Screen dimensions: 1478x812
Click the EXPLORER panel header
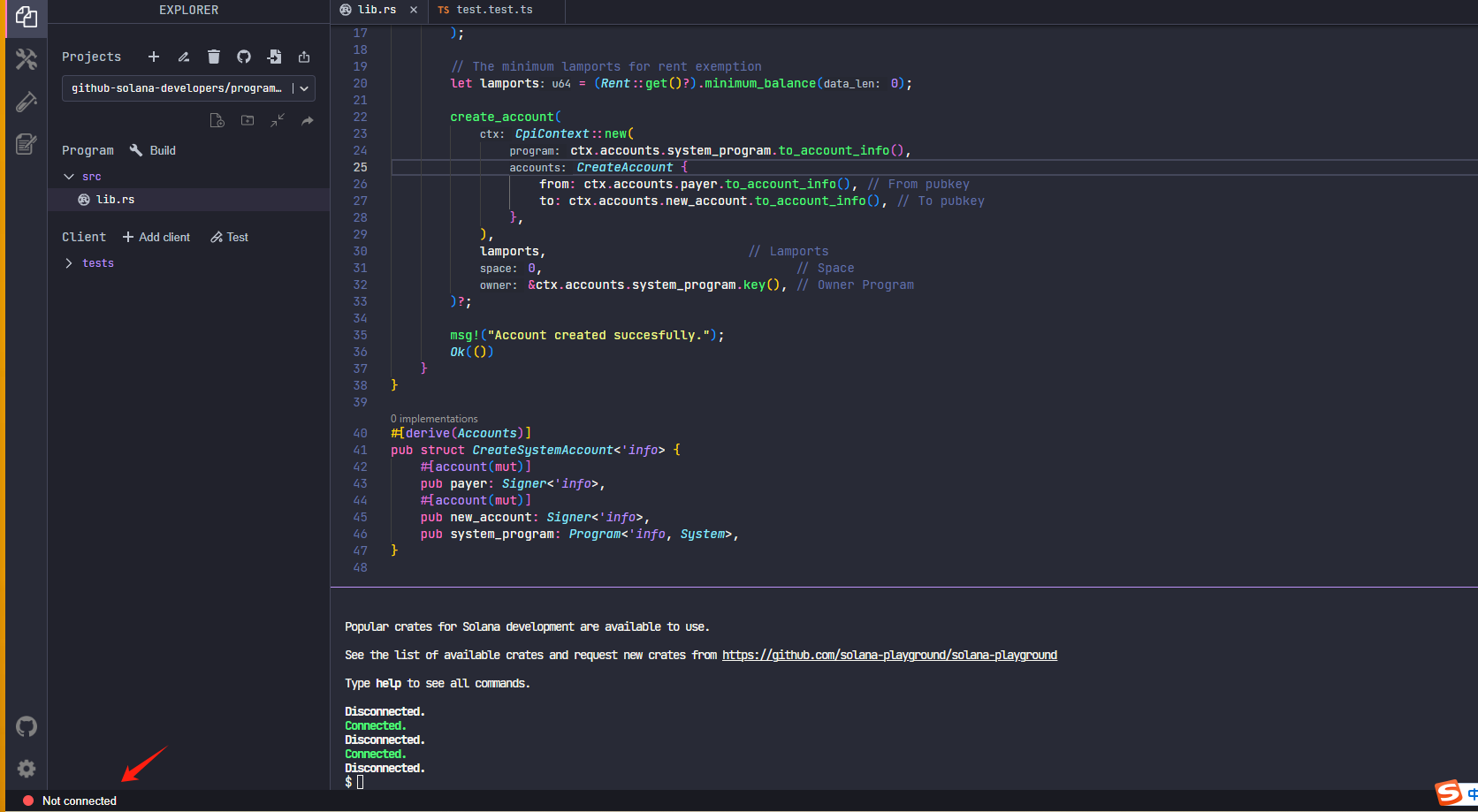[x=188, y=10]
